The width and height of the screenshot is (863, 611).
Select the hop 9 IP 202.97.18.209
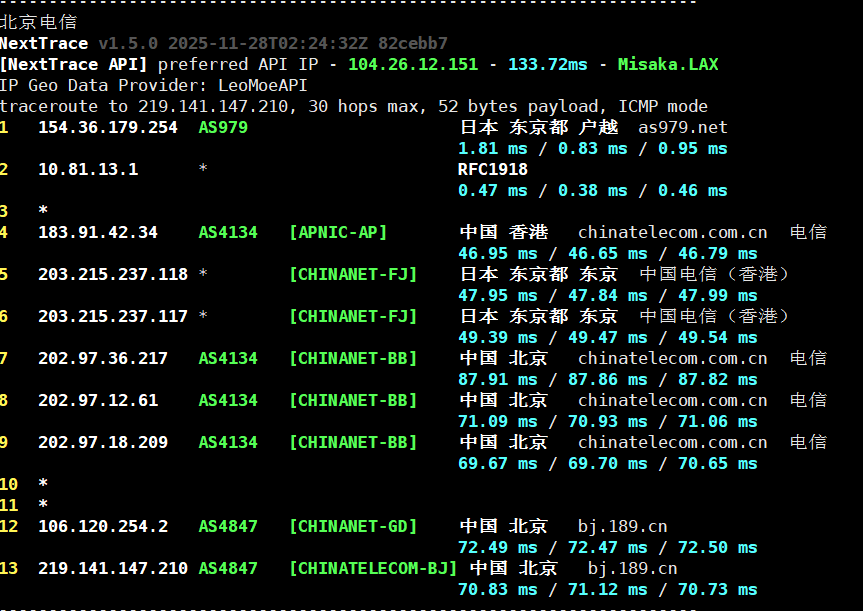click(103, 442)
